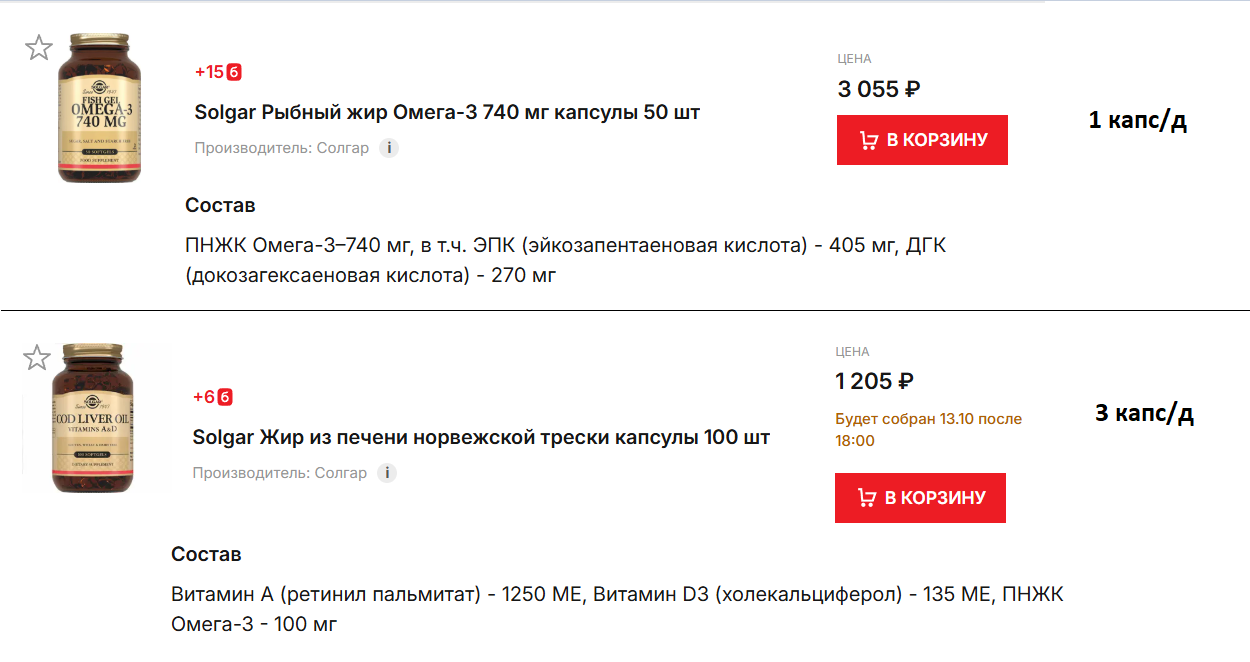Favorite the cod liver oil product star
Image resolution: width=1250 pixels, height=662 pixels.
pyautogui.click(x=37, y=357)
